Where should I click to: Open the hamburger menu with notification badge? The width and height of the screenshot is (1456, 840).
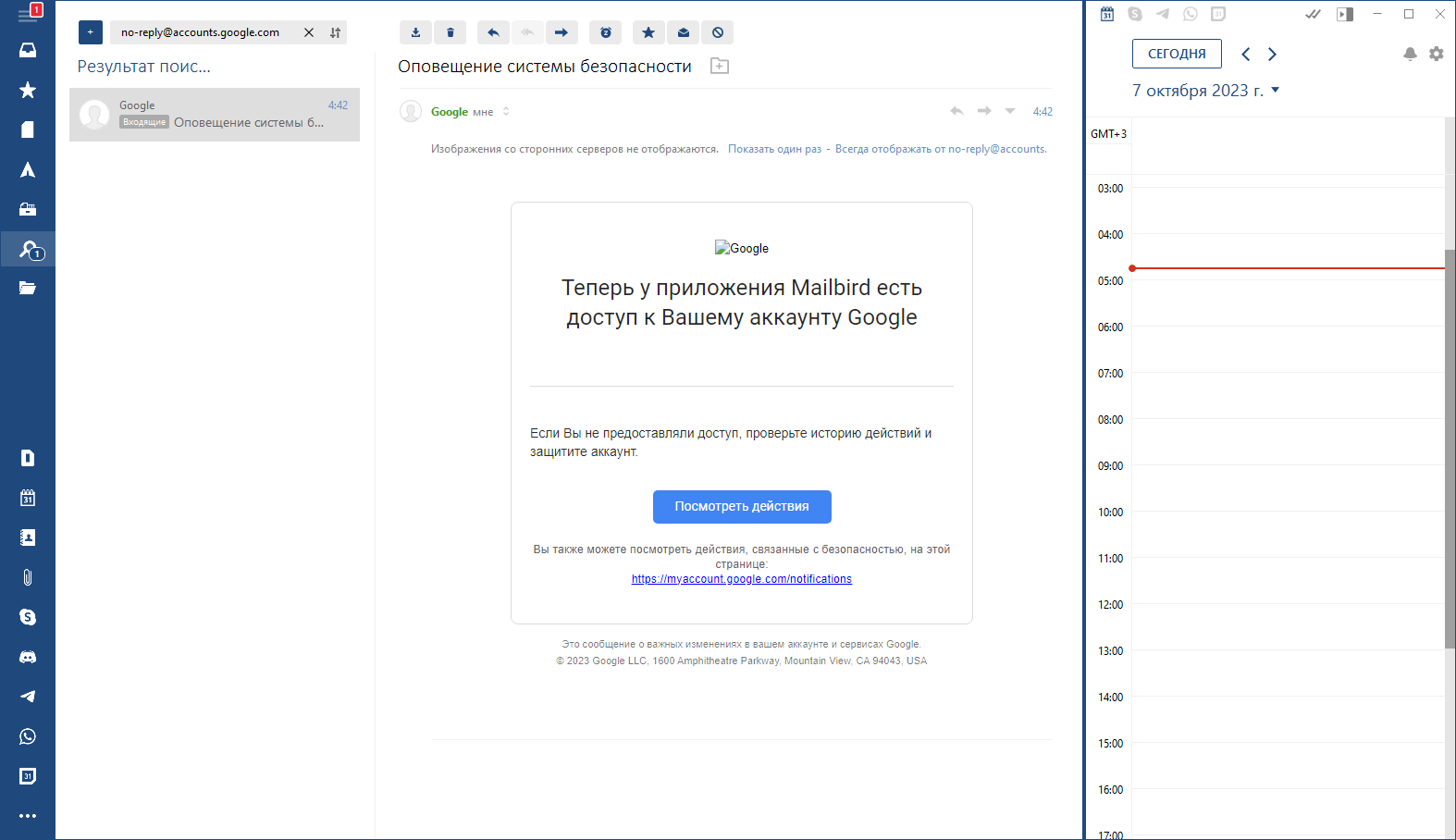tap(28, 15)
